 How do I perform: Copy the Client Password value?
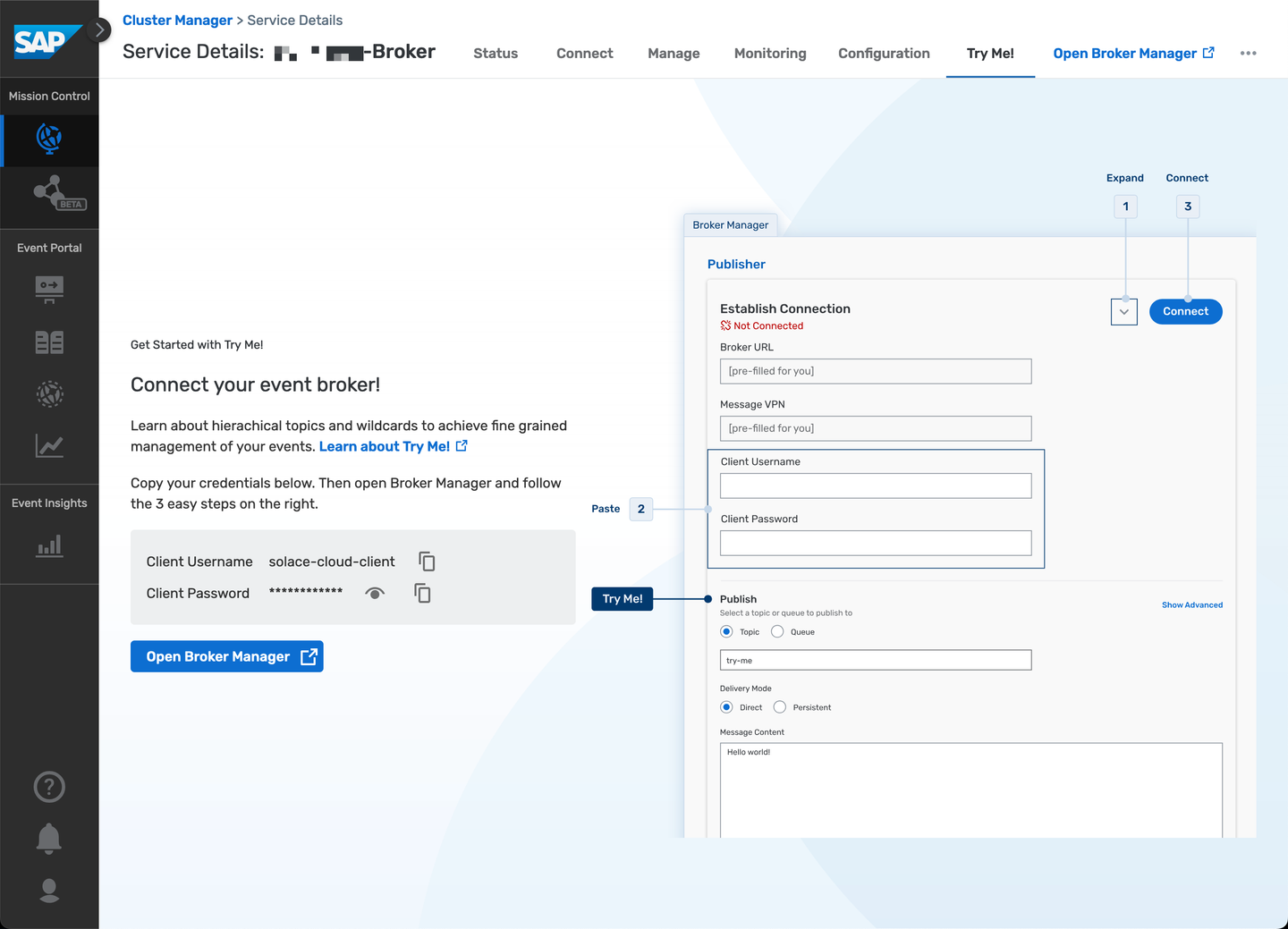pyautogui.click(x=422, y=593)
